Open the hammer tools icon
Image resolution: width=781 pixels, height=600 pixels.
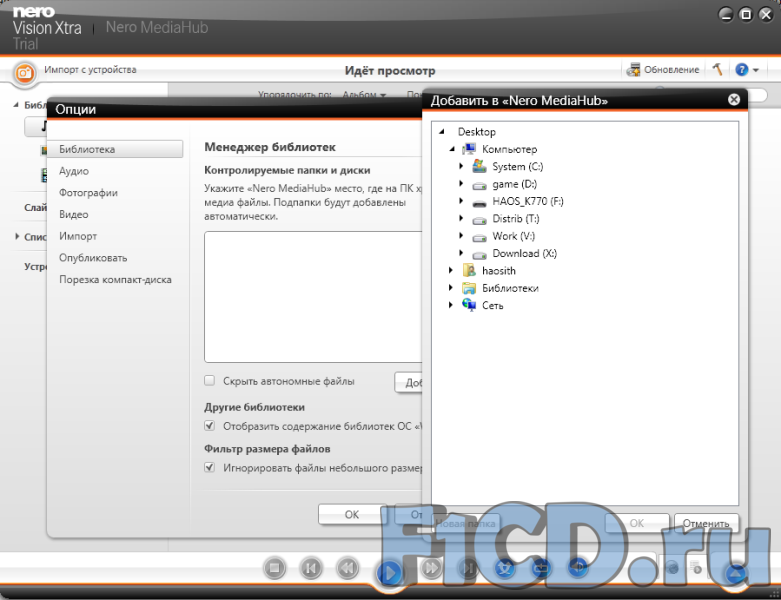pyautogui.click(x=718, y=69)
